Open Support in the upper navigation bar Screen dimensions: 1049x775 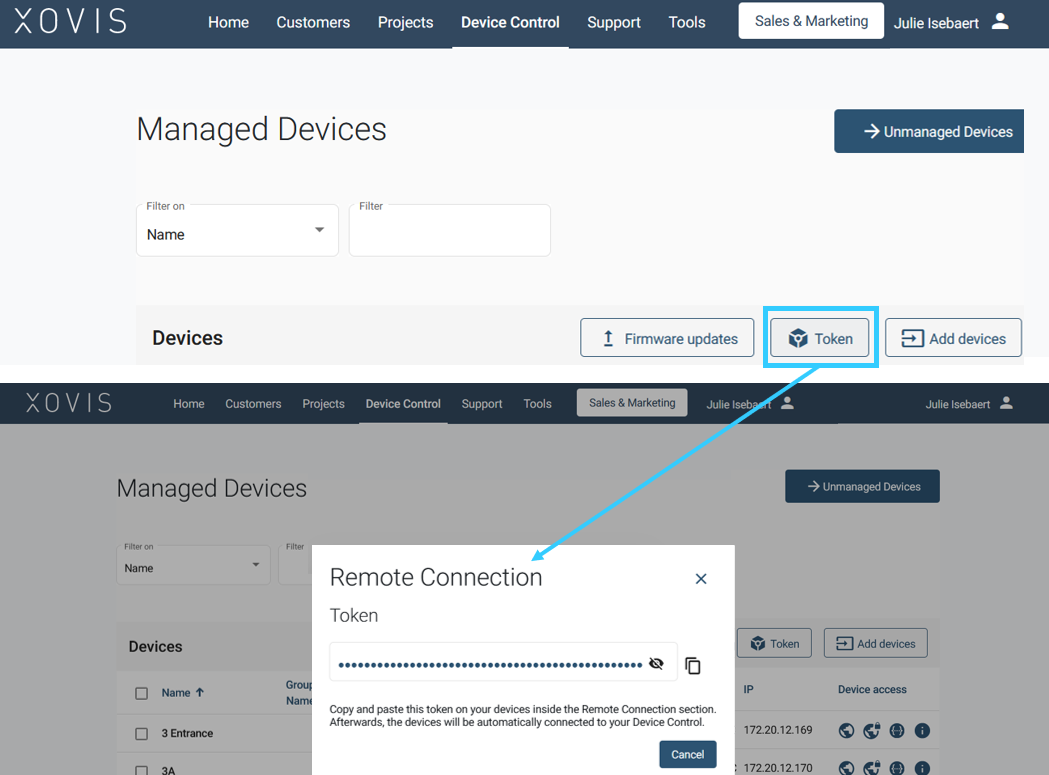614,22
